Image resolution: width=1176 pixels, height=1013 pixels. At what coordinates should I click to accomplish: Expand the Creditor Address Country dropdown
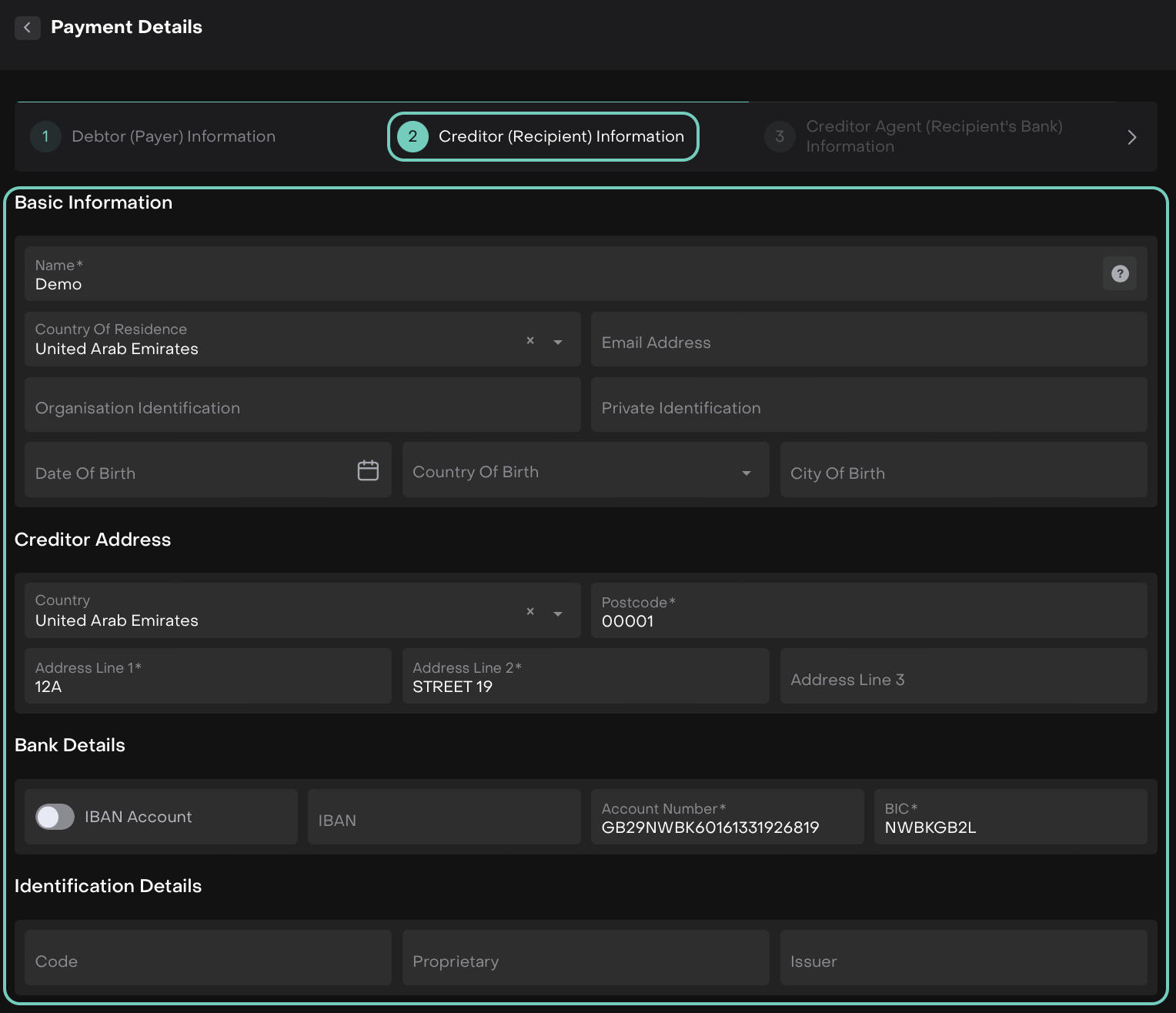tap(558, 613)
